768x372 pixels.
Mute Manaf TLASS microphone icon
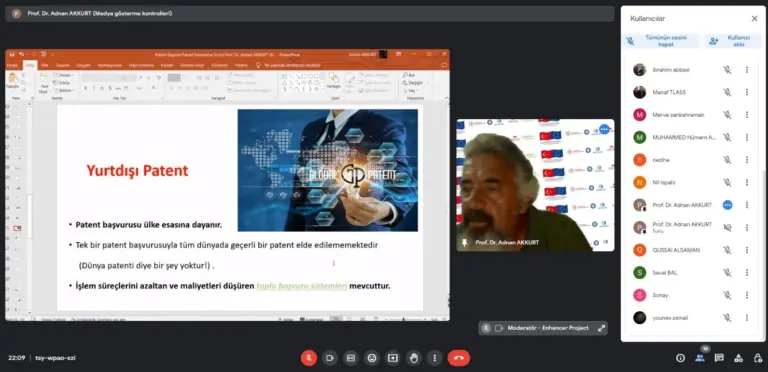tap(727, 92)
